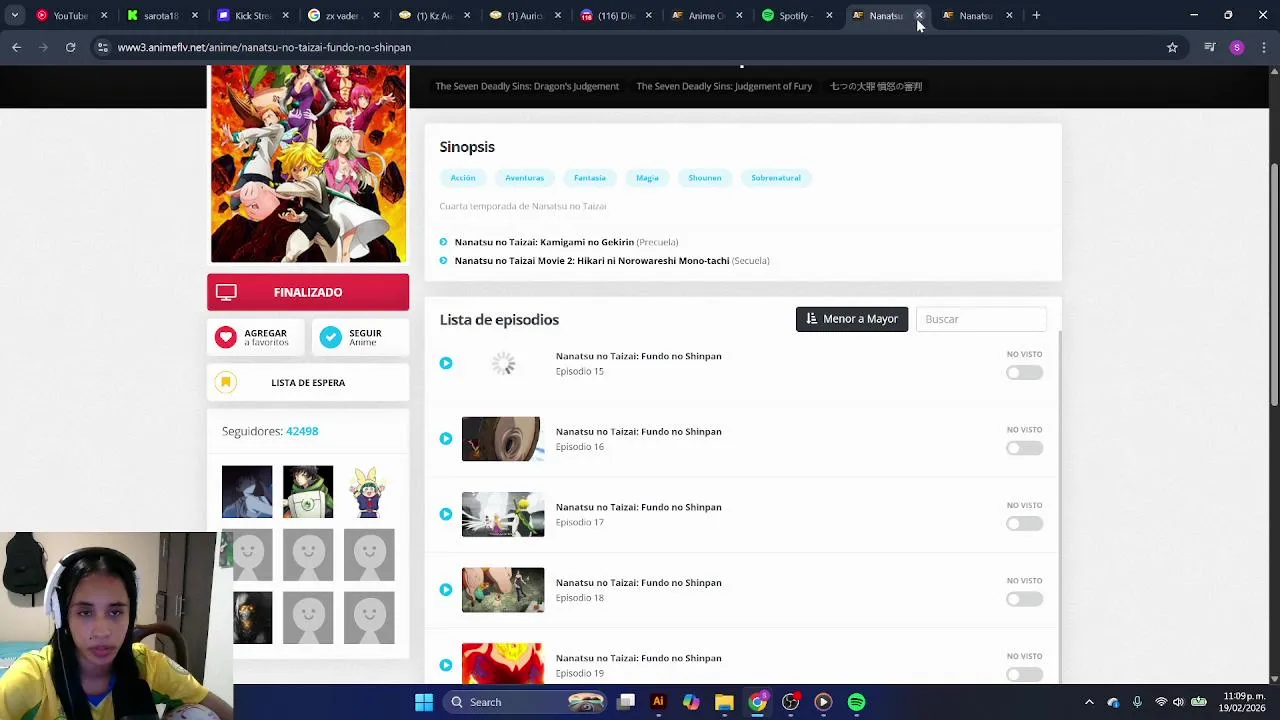This screenshot has width=1280, height=720.
Task: Click the FINALIZADO status button
Action: tap(308, 292)
